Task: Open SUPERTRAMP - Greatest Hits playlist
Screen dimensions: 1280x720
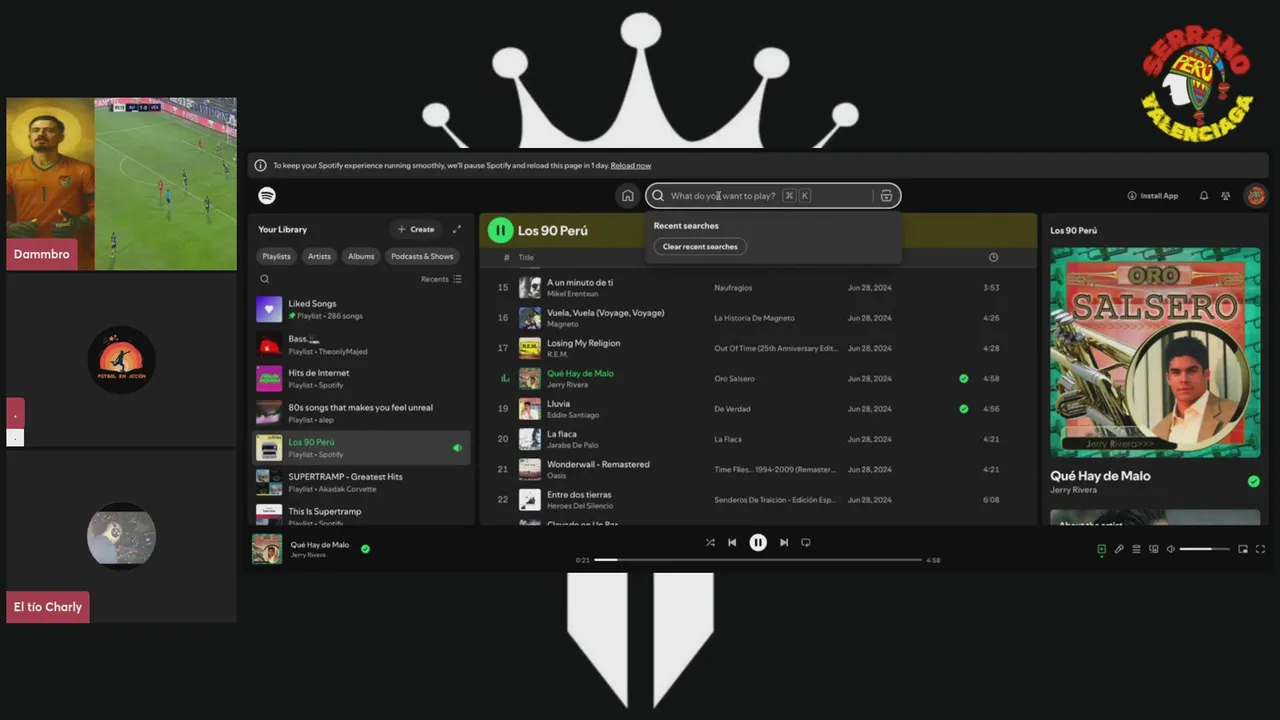Action: coord(361,482)
